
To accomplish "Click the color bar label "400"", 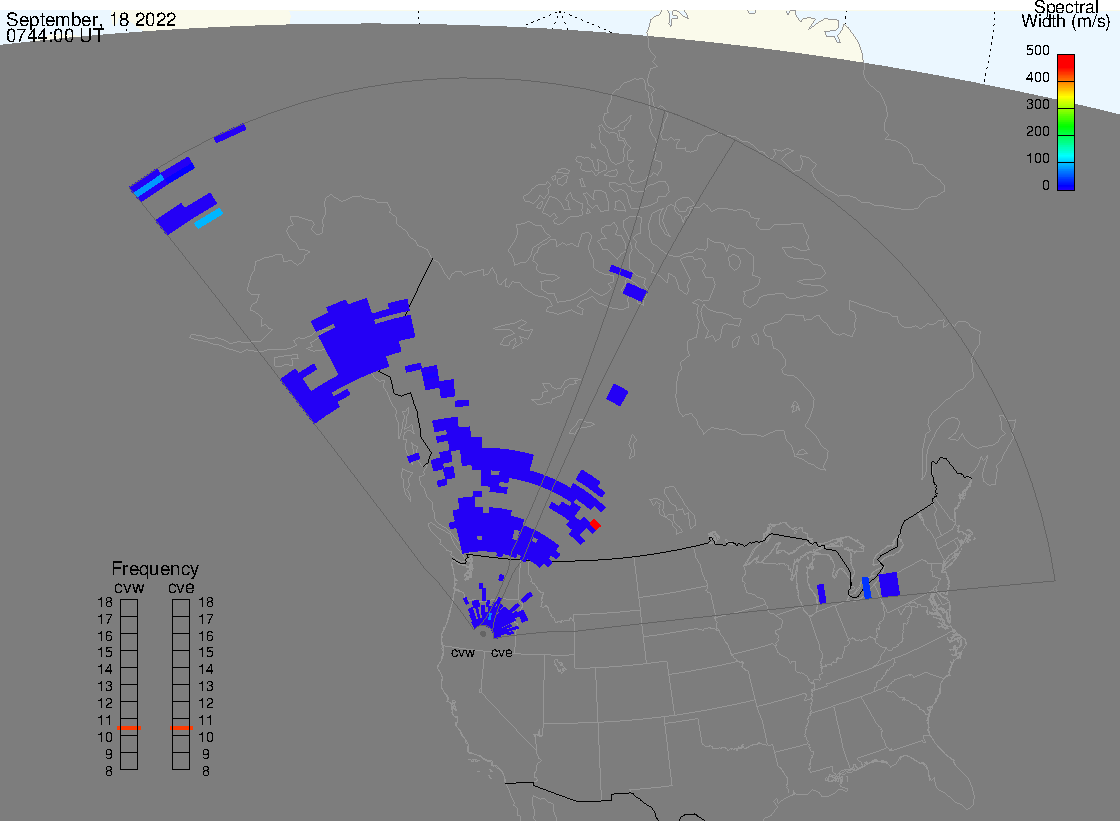I will point(1037,77).
